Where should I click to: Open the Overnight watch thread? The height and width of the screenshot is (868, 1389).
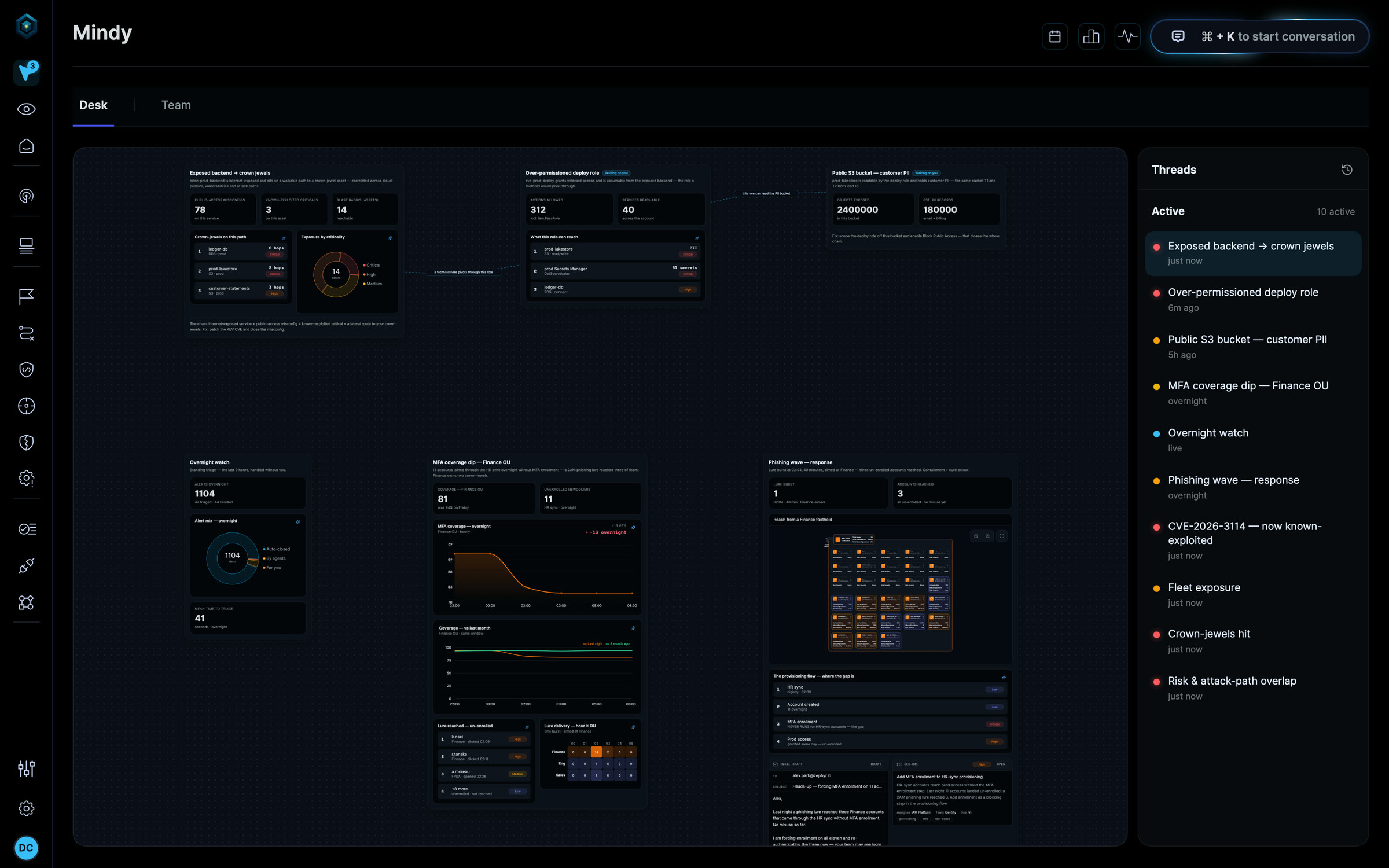(1253, 440)
